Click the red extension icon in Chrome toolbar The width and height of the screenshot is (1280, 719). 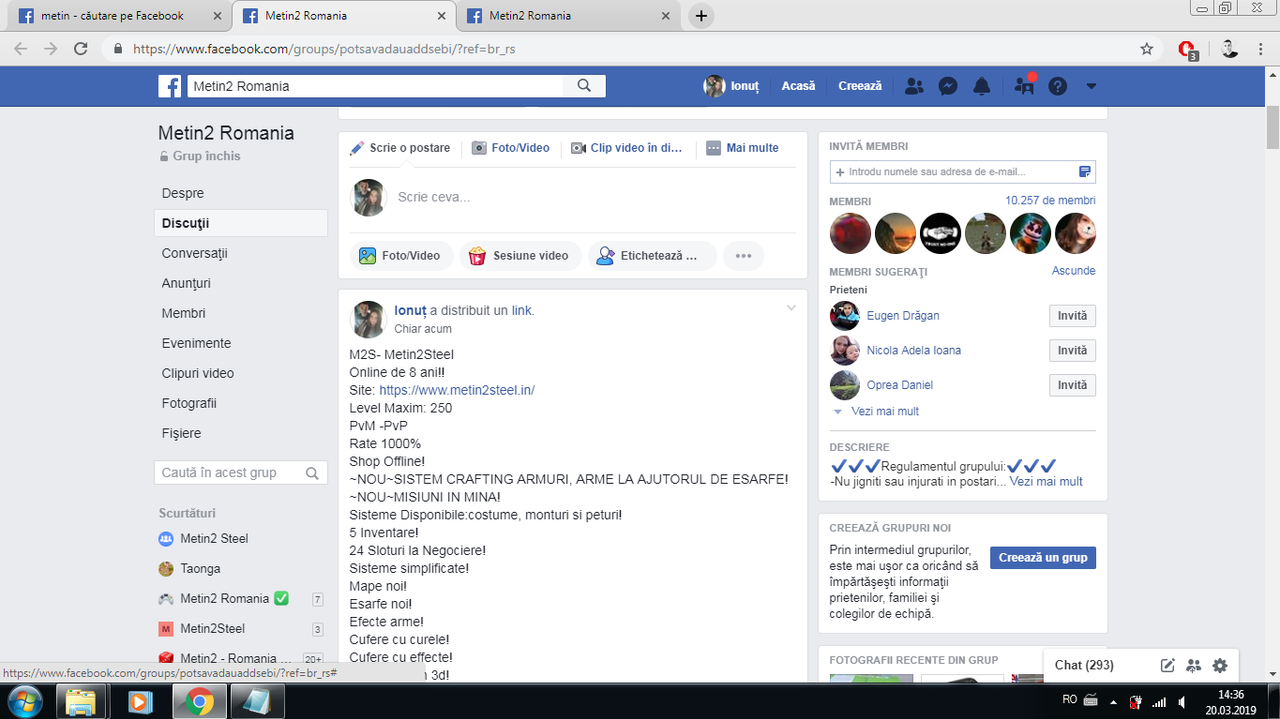pos(1187,49)
